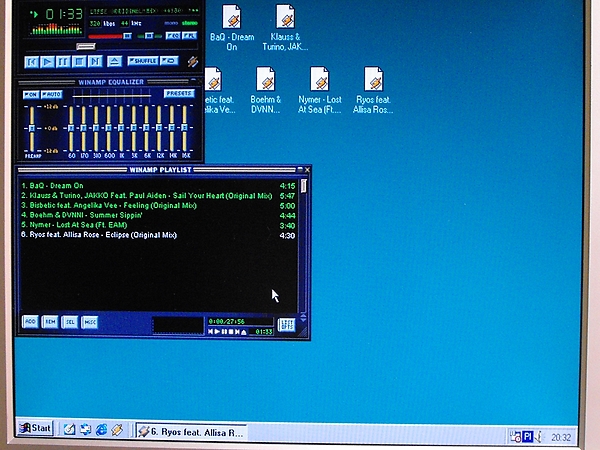Click the Winamp Playlist window shade button

(300, 170)
